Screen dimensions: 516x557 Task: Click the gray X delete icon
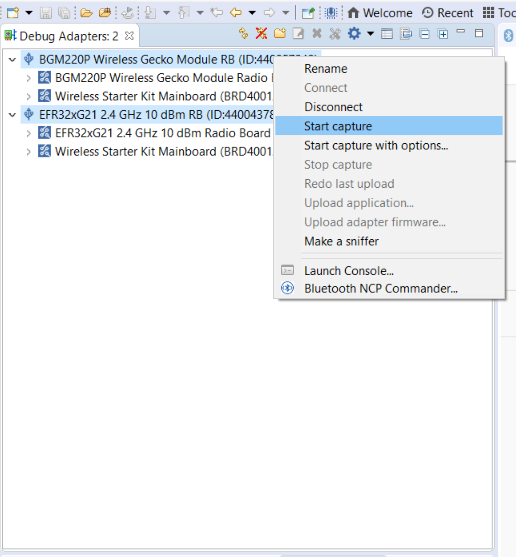pos(317,33)
